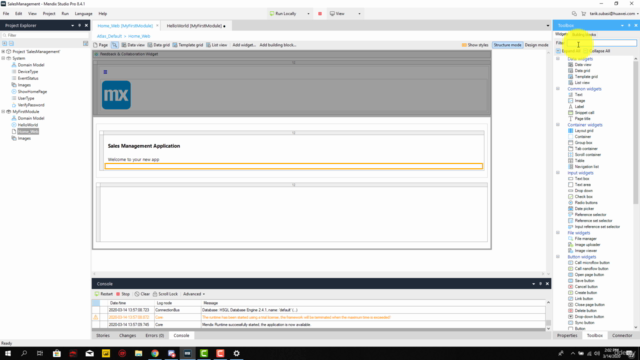
Task: Click Add widget... button
Action: click(244, 45)
